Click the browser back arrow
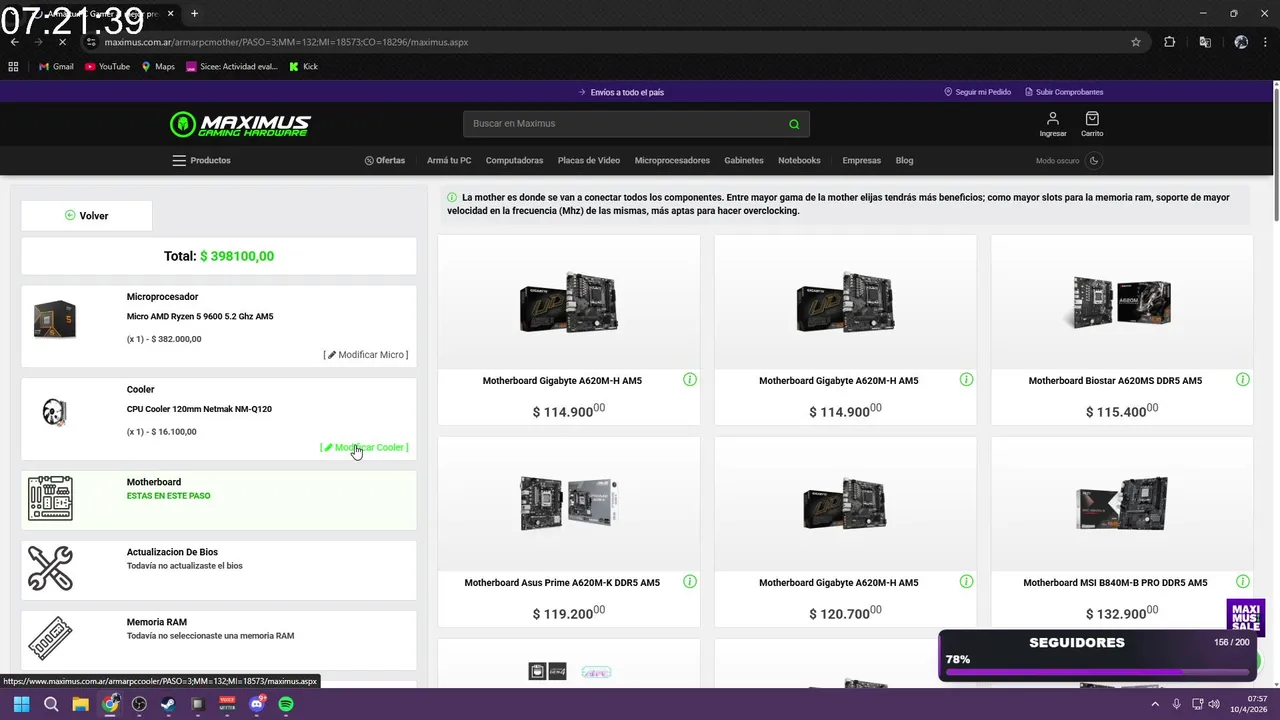The image size is (1280, 720). coord(14,42)
